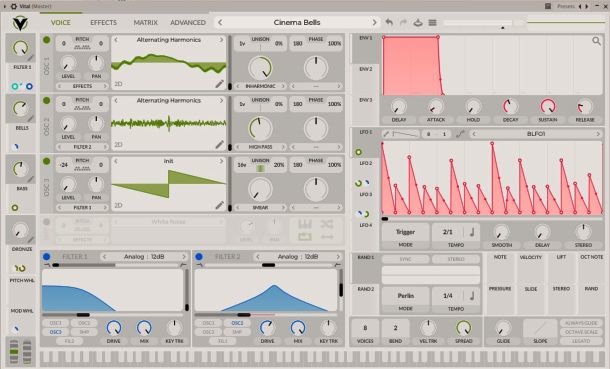Next Filter 1 Analog 12dB type arrow
This screenshot has height=369, width=610.
tap(184, 257)
